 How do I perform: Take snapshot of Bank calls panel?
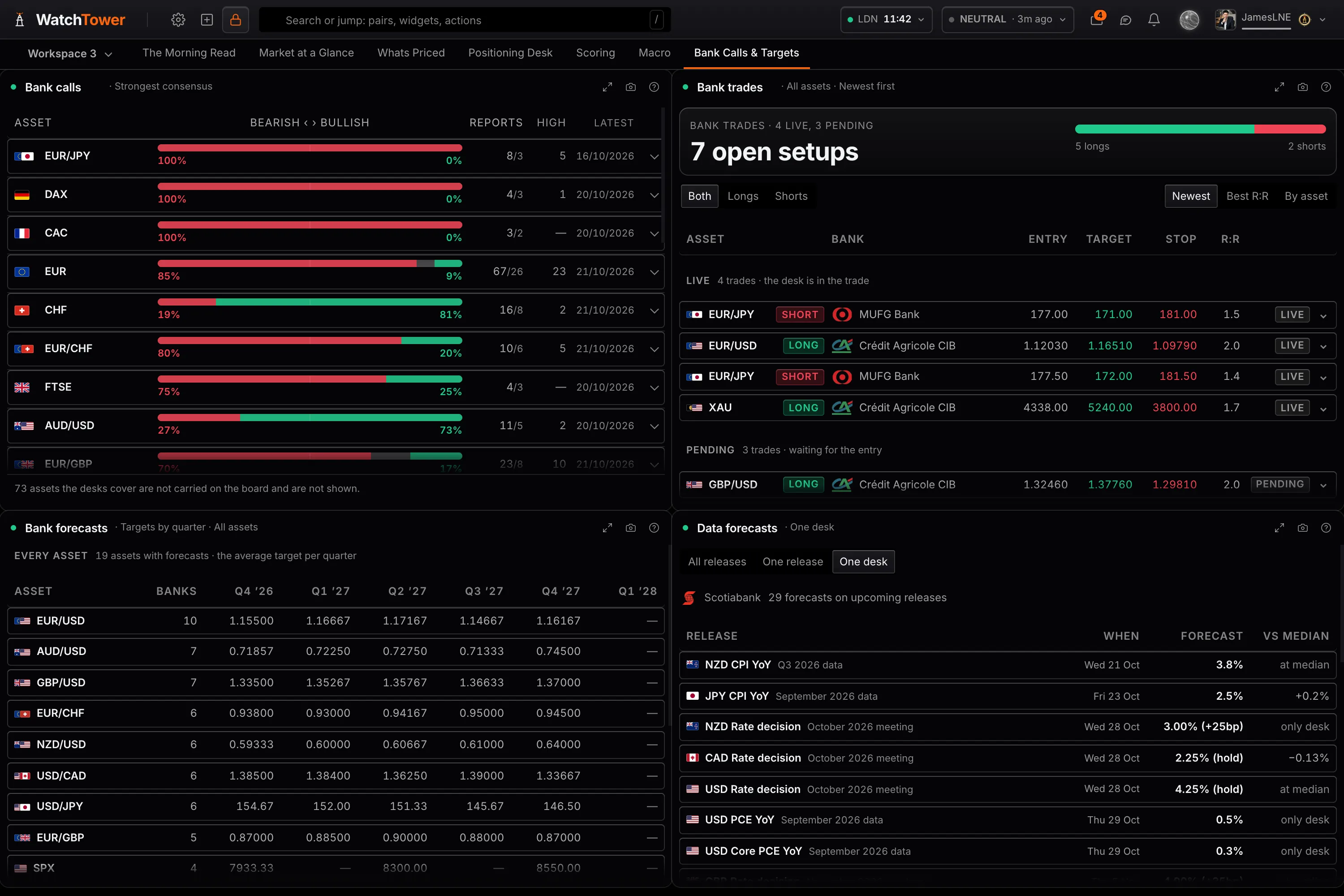click(x=631, y=87)
